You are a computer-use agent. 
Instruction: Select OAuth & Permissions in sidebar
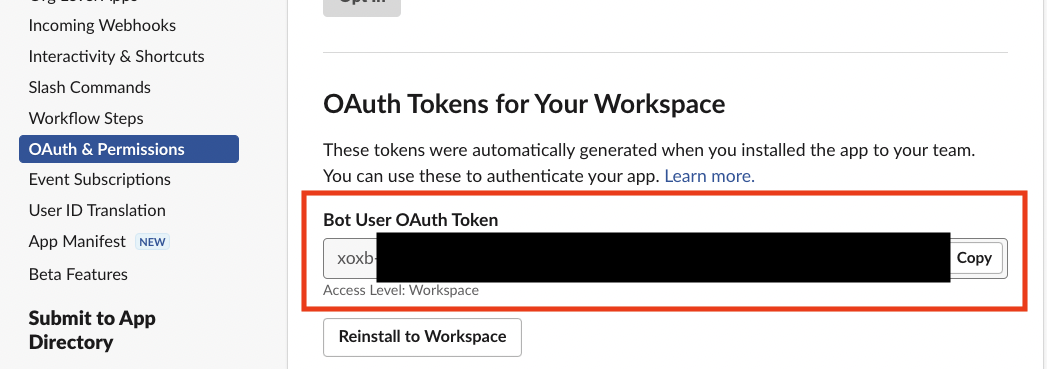point(129,149)
